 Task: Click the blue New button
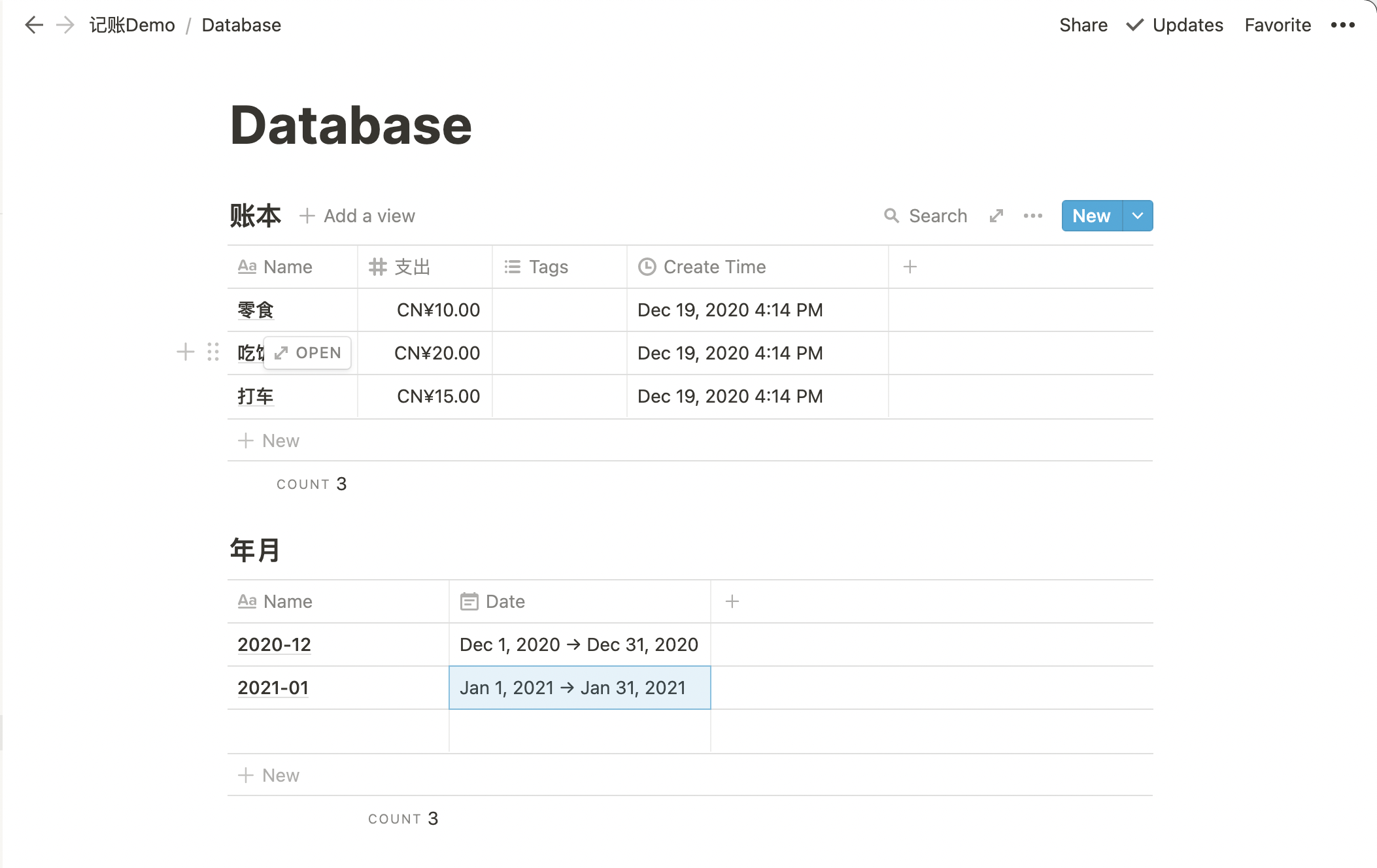point(1091,216)
